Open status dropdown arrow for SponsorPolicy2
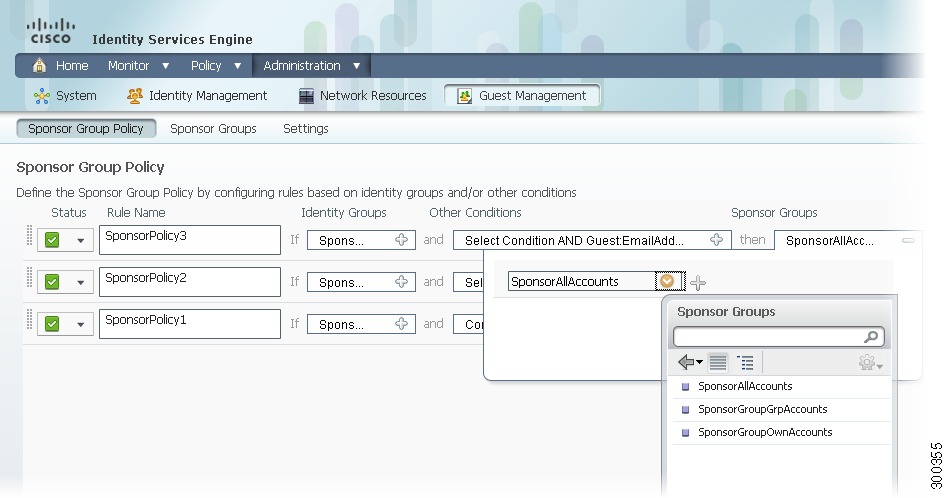 pyautogui.click(x=80, y=283)
